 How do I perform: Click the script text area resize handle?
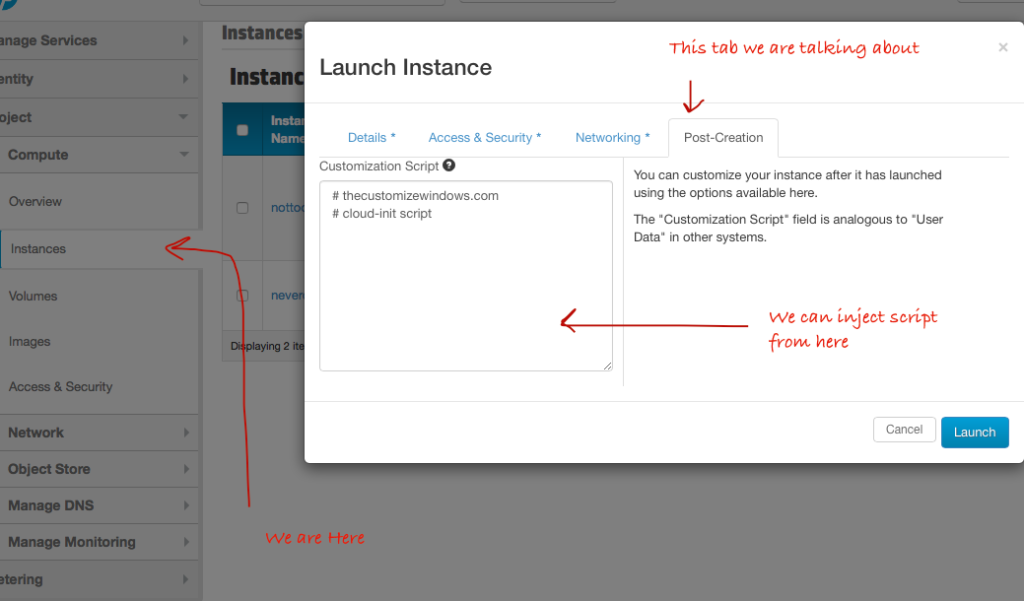(x=607, y=366)
